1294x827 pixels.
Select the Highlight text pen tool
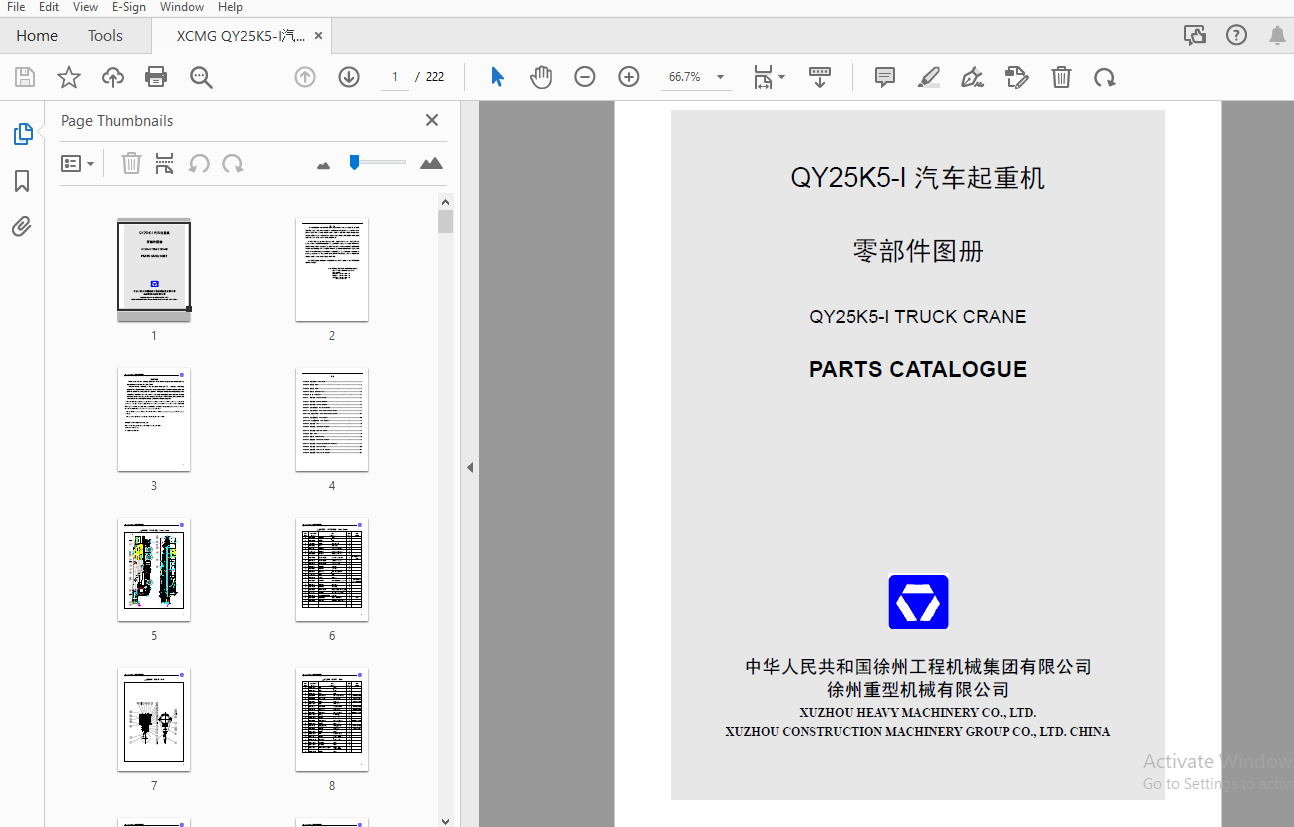[x=929, y=77]
